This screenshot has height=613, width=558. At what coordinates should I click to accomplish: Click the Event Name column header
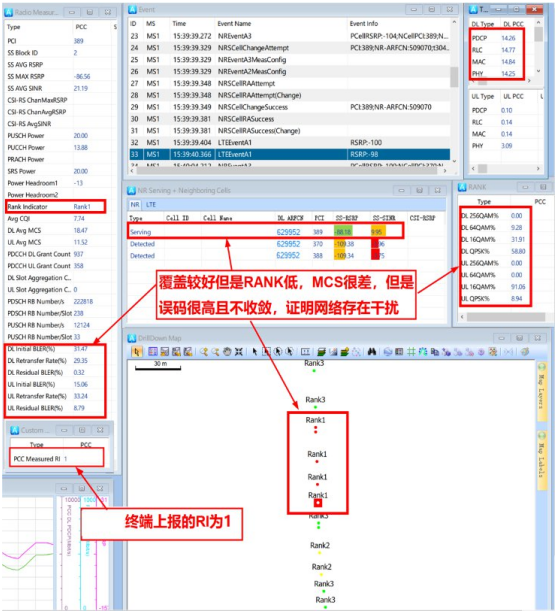[x=234, y=24]
